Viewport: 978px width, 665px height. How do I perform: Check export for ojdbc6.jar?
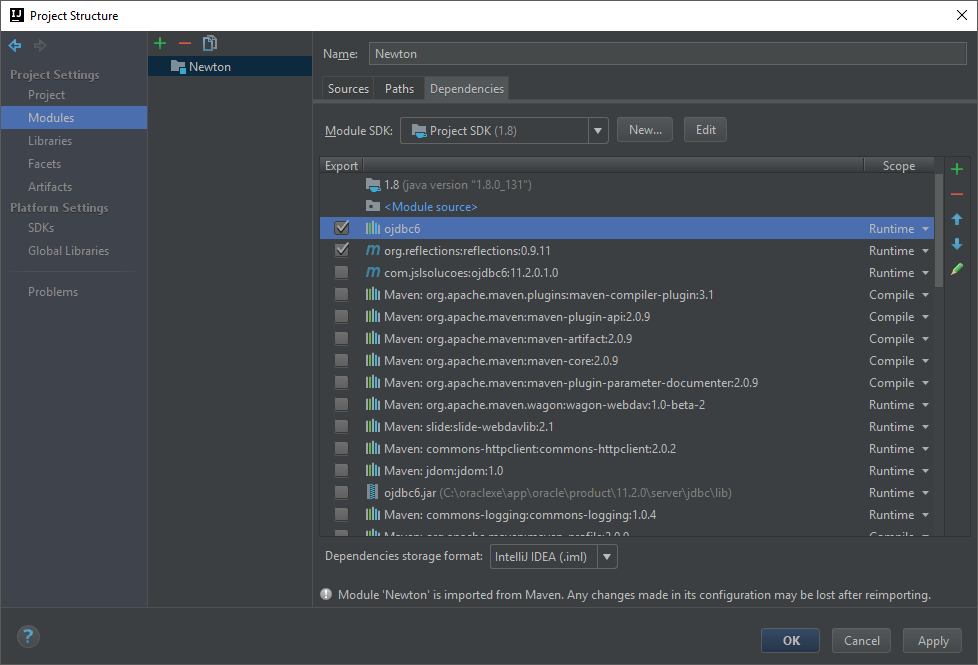pos(341,492)
